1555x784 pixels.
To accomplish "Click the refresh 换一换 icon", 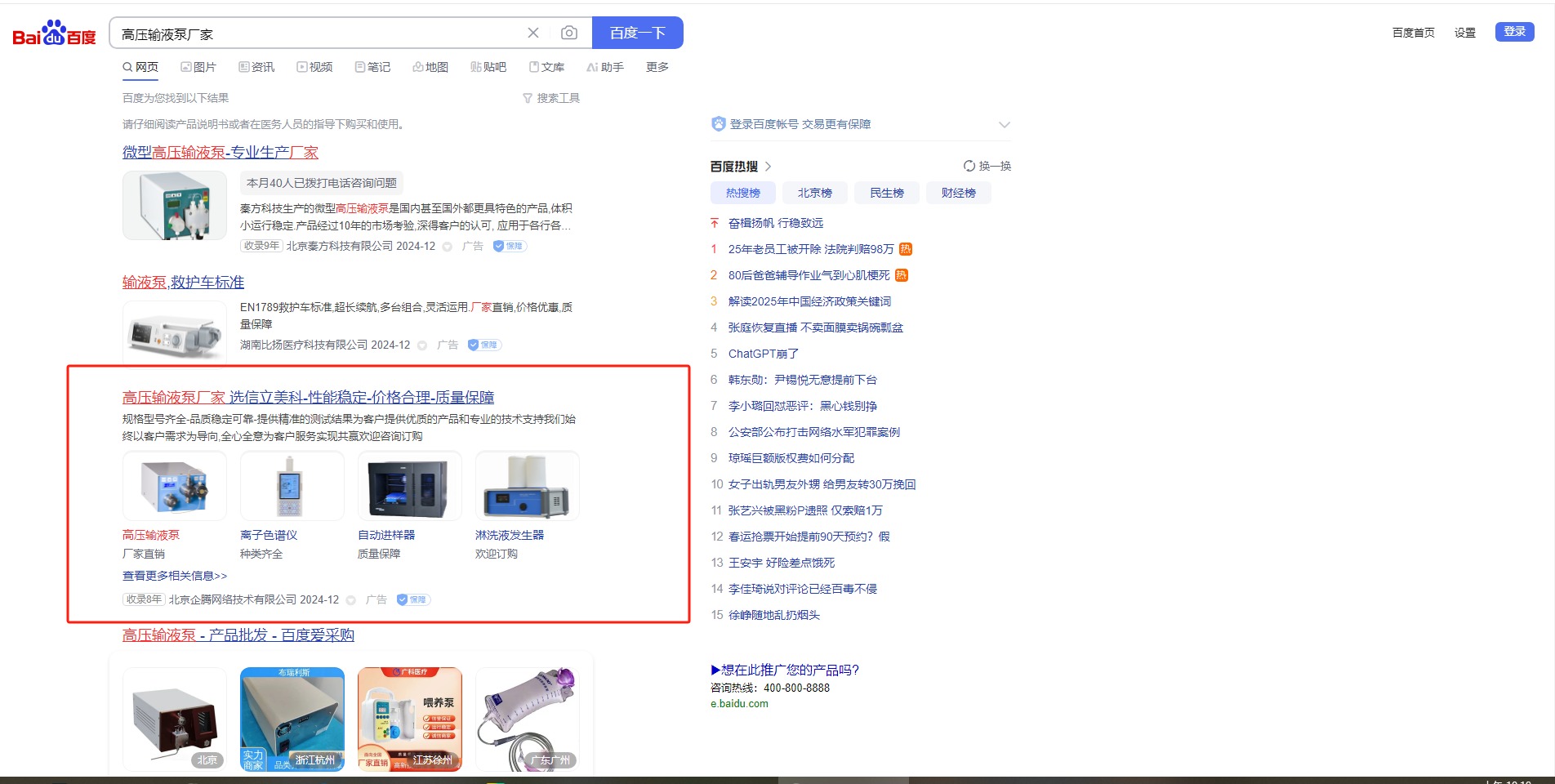I will click(x=969, y=166).
